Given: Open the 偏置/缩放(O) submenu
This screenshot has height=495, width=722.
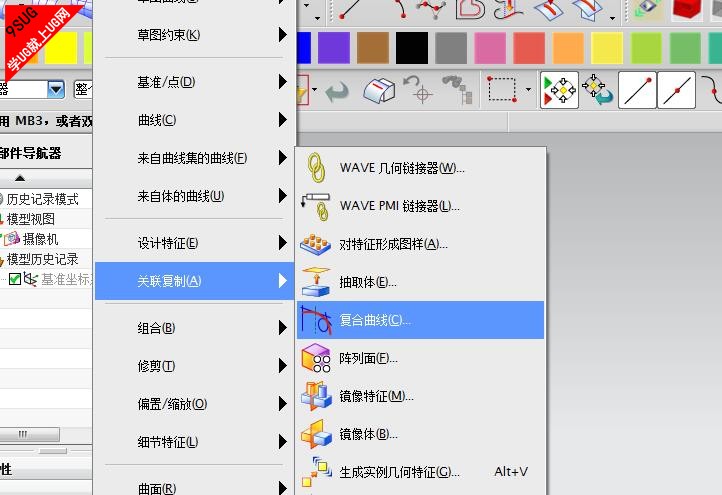Looking at the screenshot, I should 194,404.
